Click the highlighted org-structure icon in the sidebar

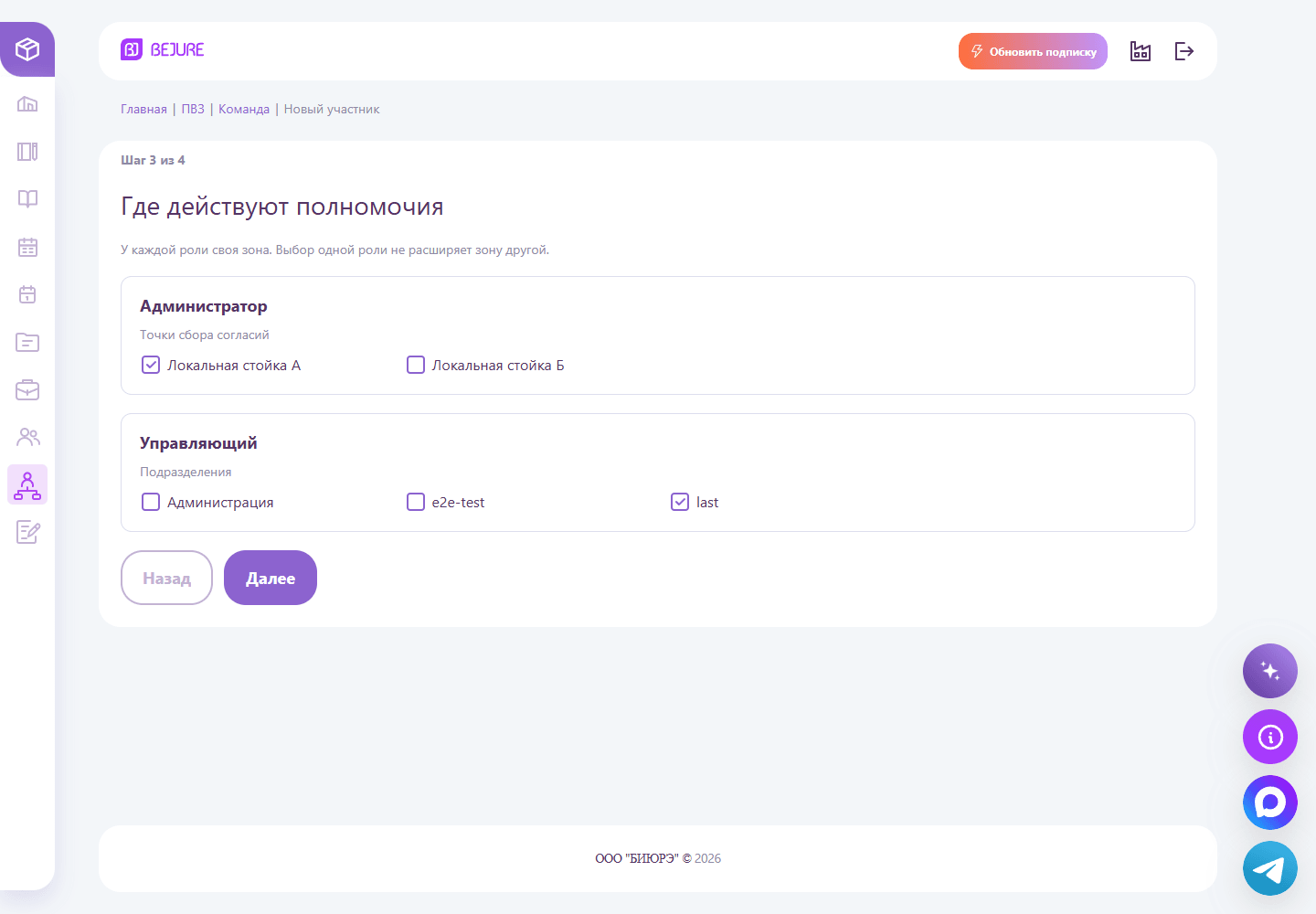pos(27,484)
